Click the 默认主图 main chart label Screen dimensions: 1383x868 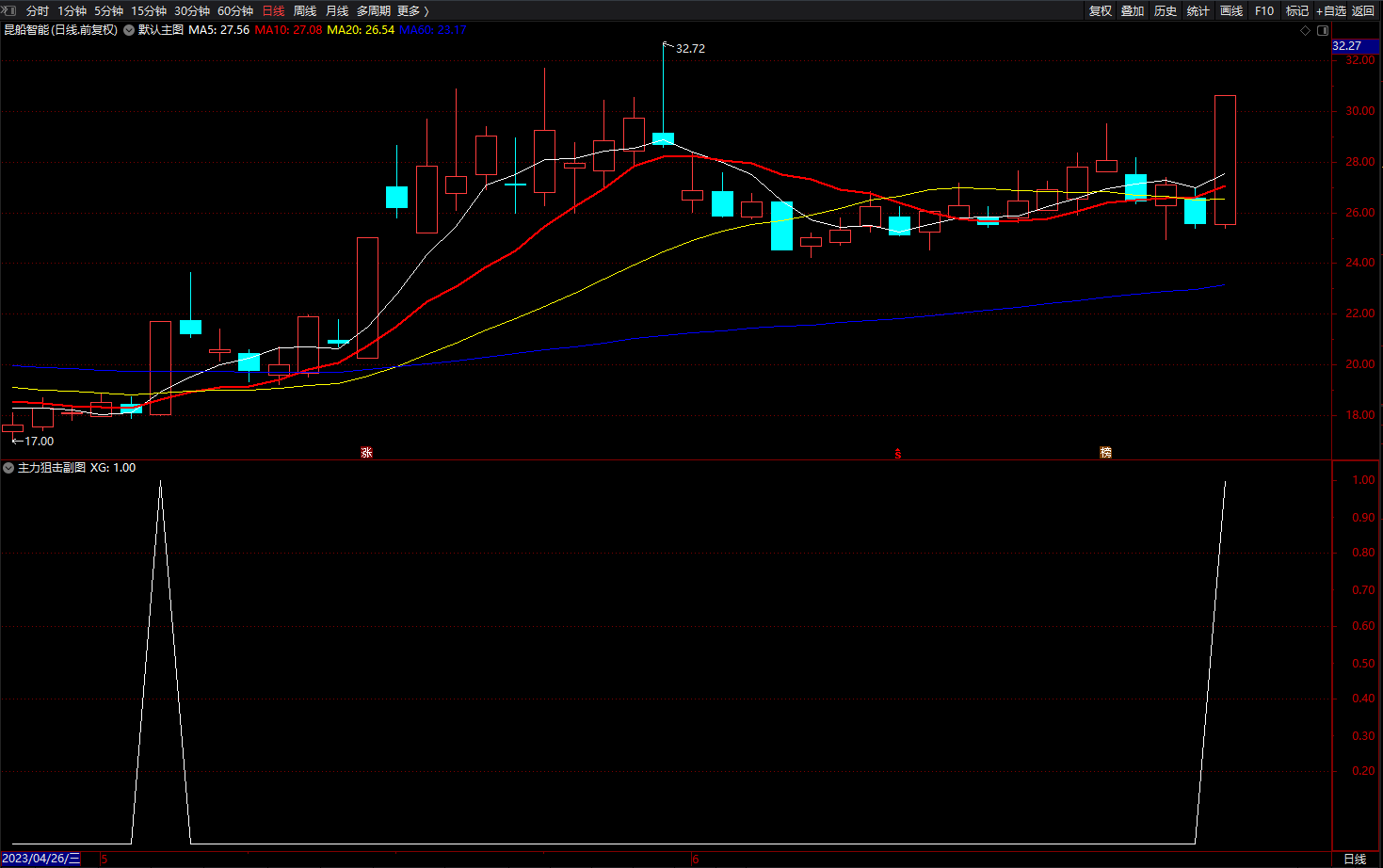coord(161,30)
